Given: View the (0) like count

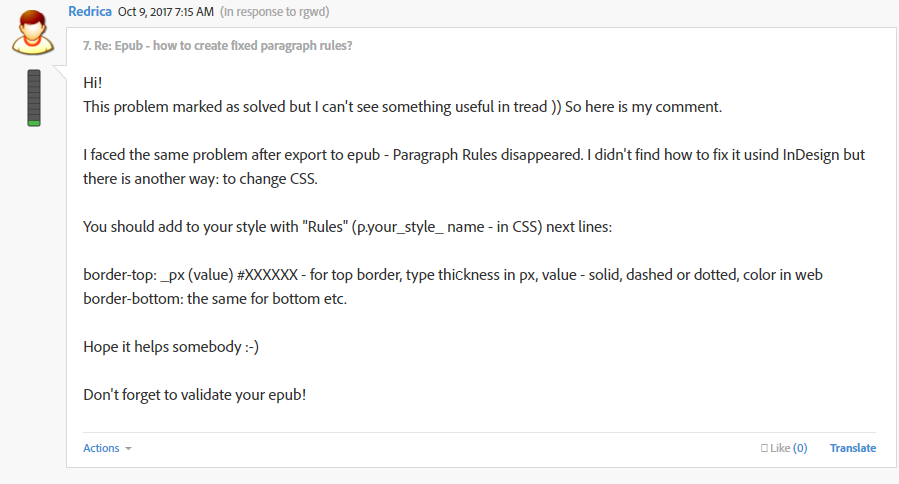Looking at the screenshot, I should coord(800,448).
